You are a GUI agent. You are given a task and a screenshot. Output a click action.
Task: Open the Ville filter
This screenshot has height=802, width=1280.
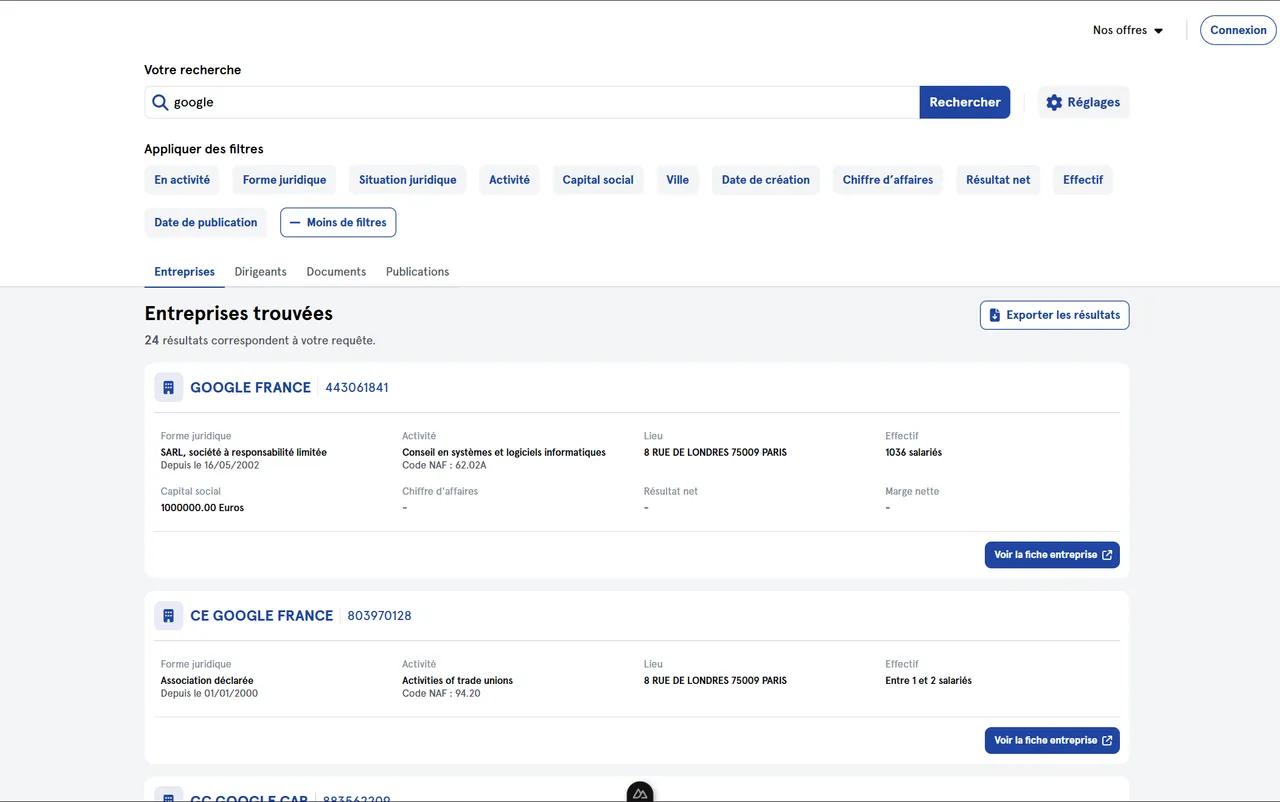(678, 180)
